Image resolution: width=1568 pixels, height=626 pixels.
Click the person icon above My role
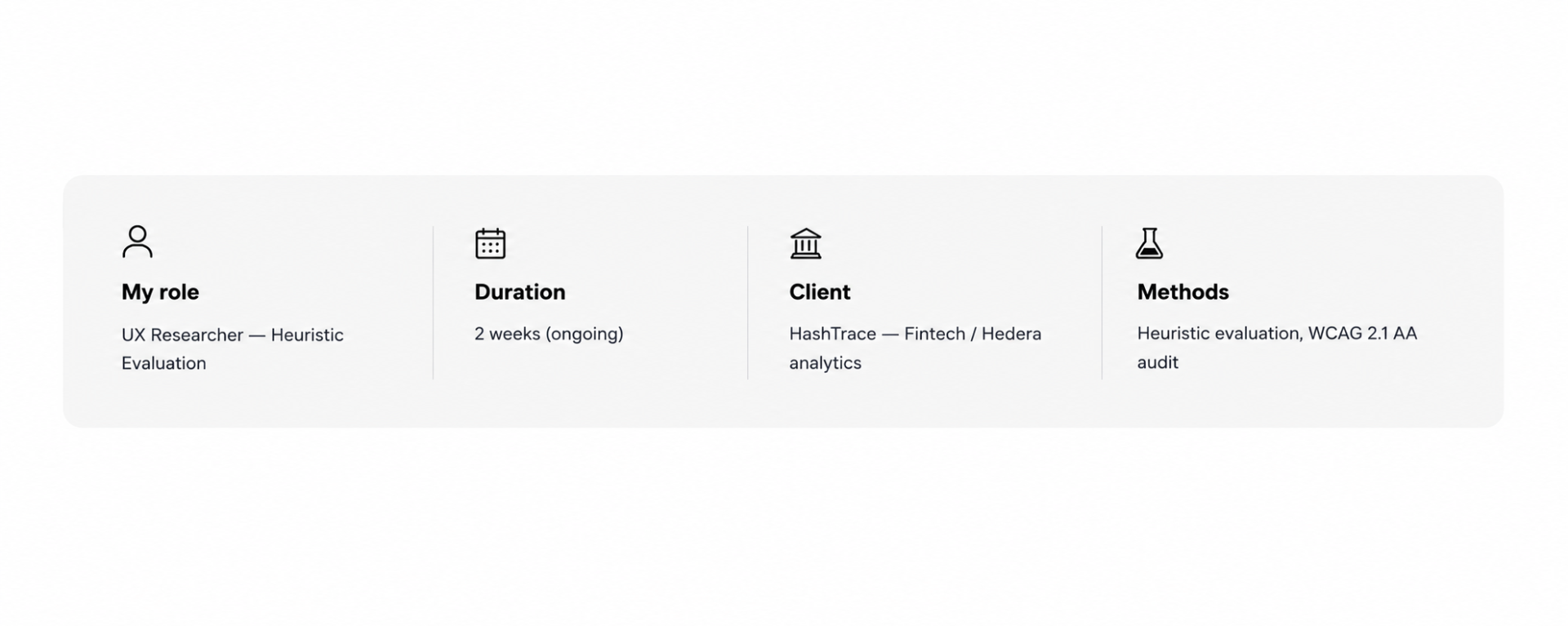point(137,242)
